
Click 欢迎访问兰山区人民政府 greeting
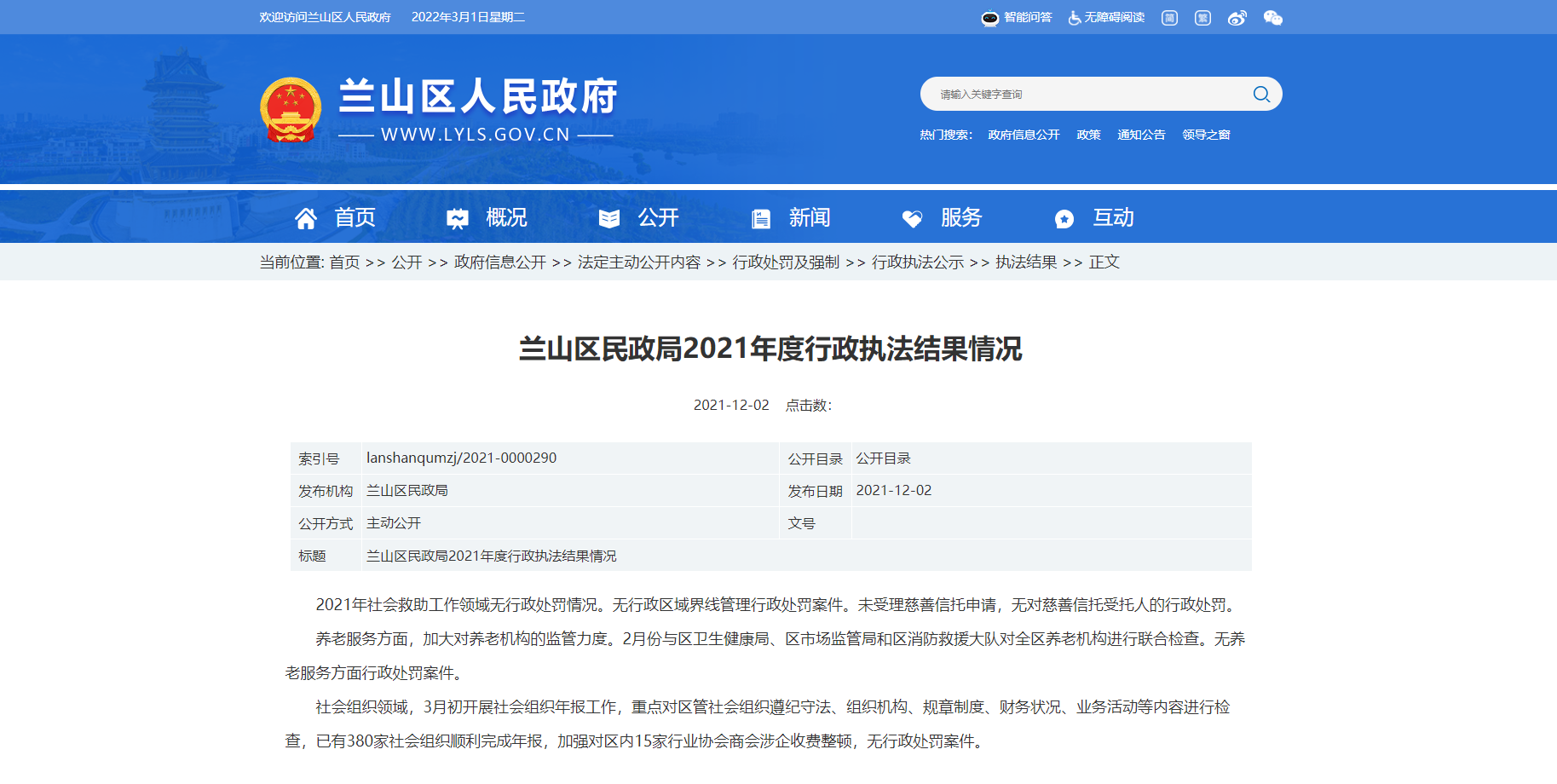(325, 17)
